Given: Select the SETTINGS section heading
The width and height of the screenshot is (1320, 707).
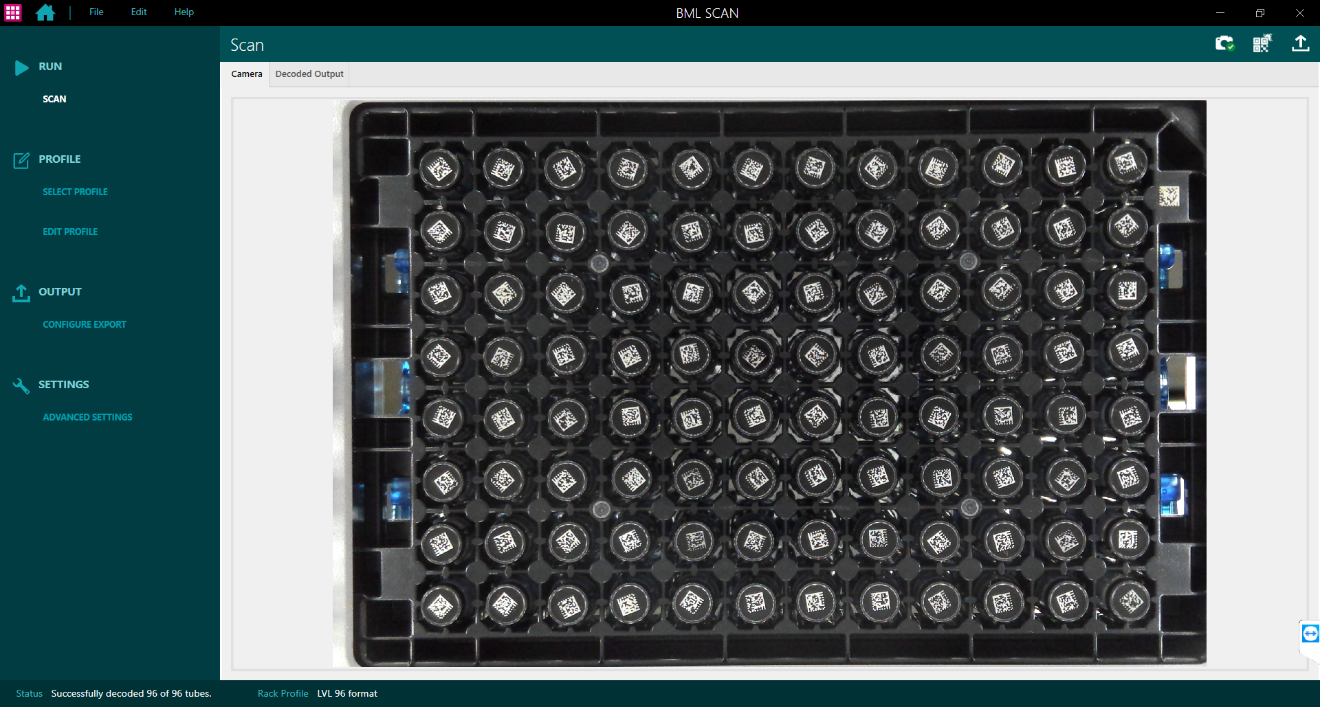Looking at the screenshot, I should click(64, 385).
